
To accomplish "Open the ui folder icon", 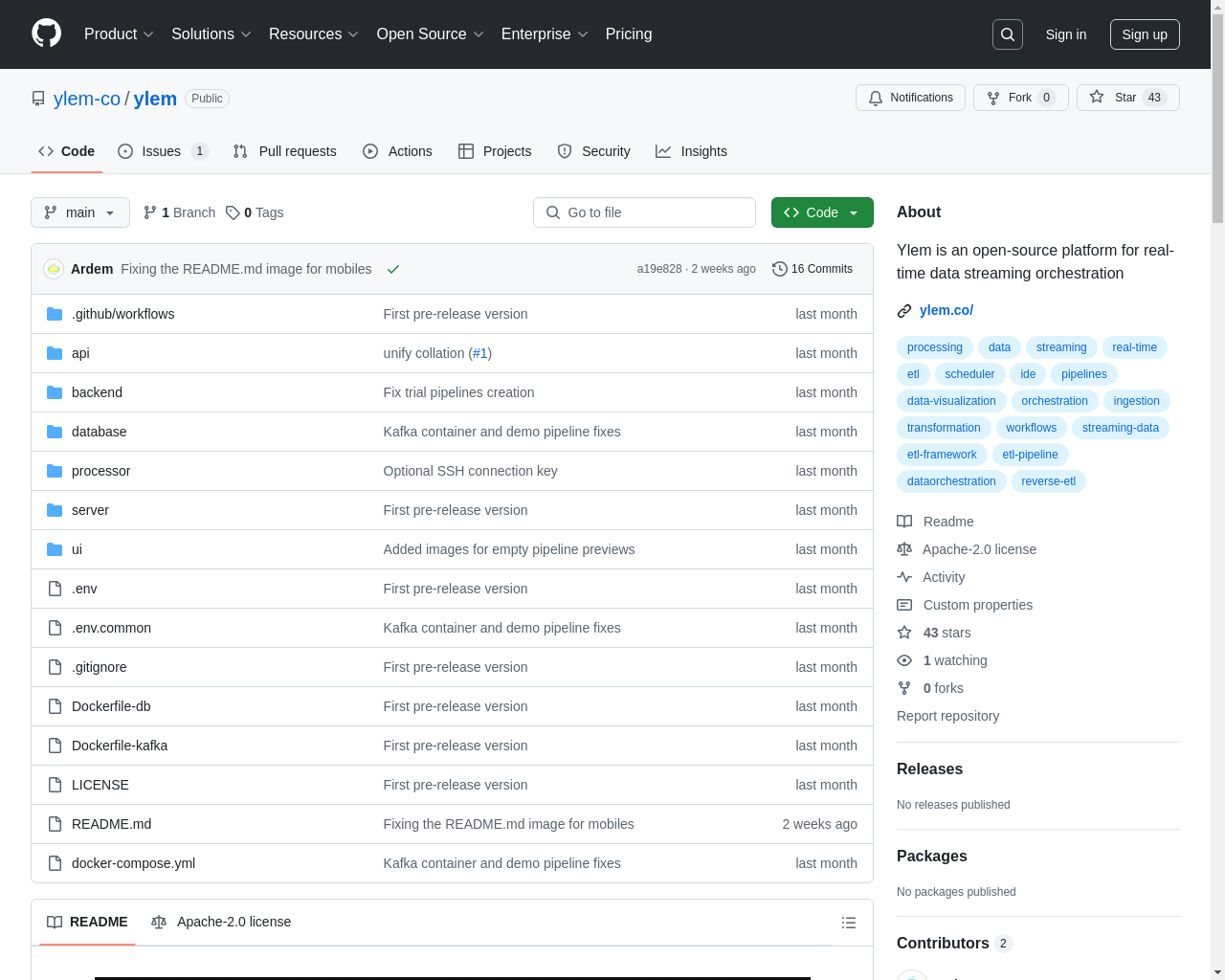I will pyautogui.click(x=55, y=549).
